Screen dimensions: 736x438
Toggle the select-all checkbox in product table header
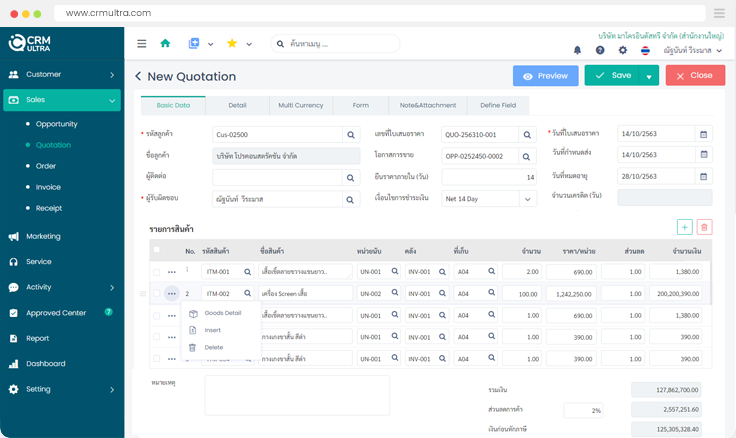pyautogui.click(x=157, y=250)
